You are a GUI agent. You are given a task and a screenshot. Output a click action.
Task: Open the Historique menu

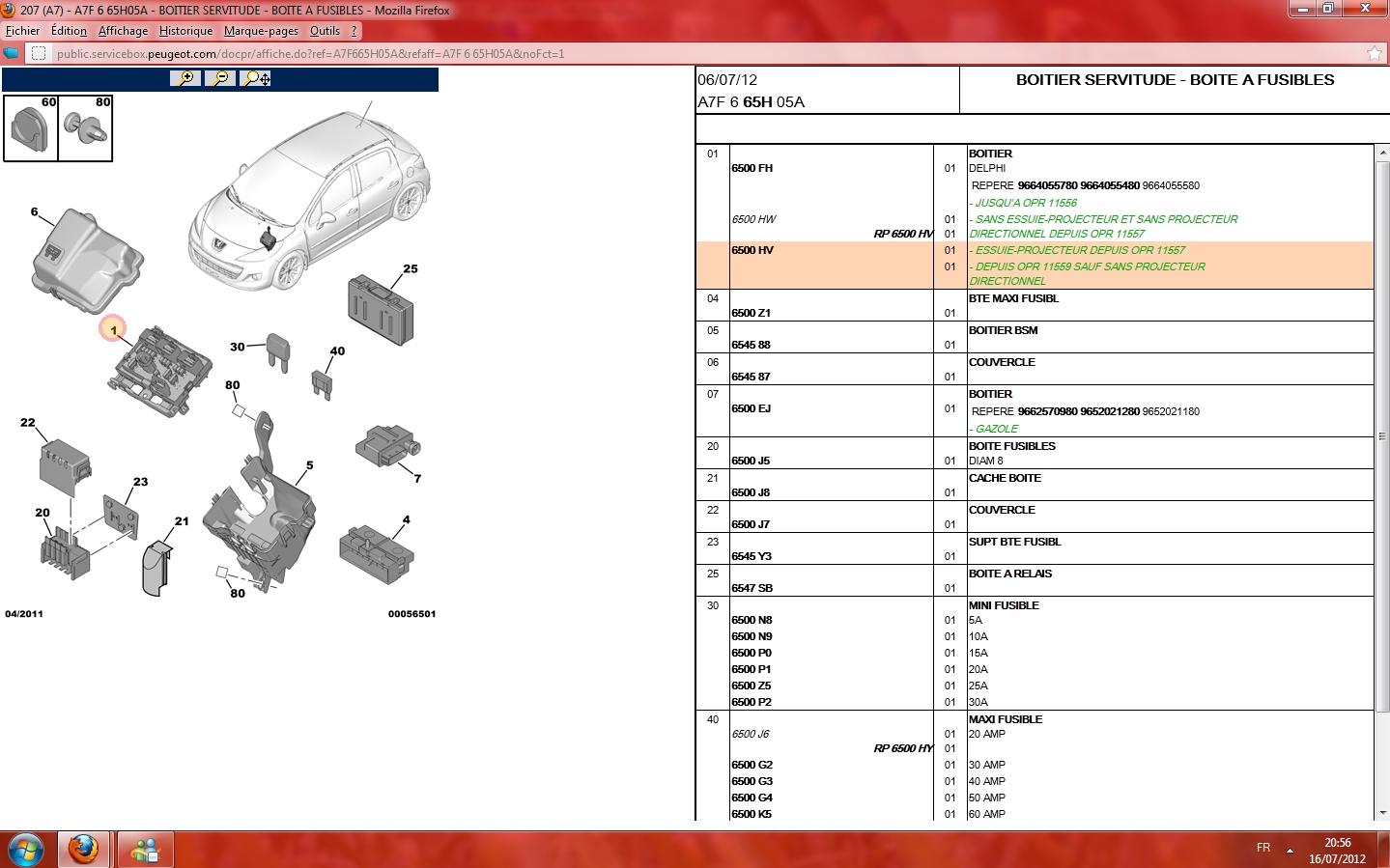coord(185,31)
